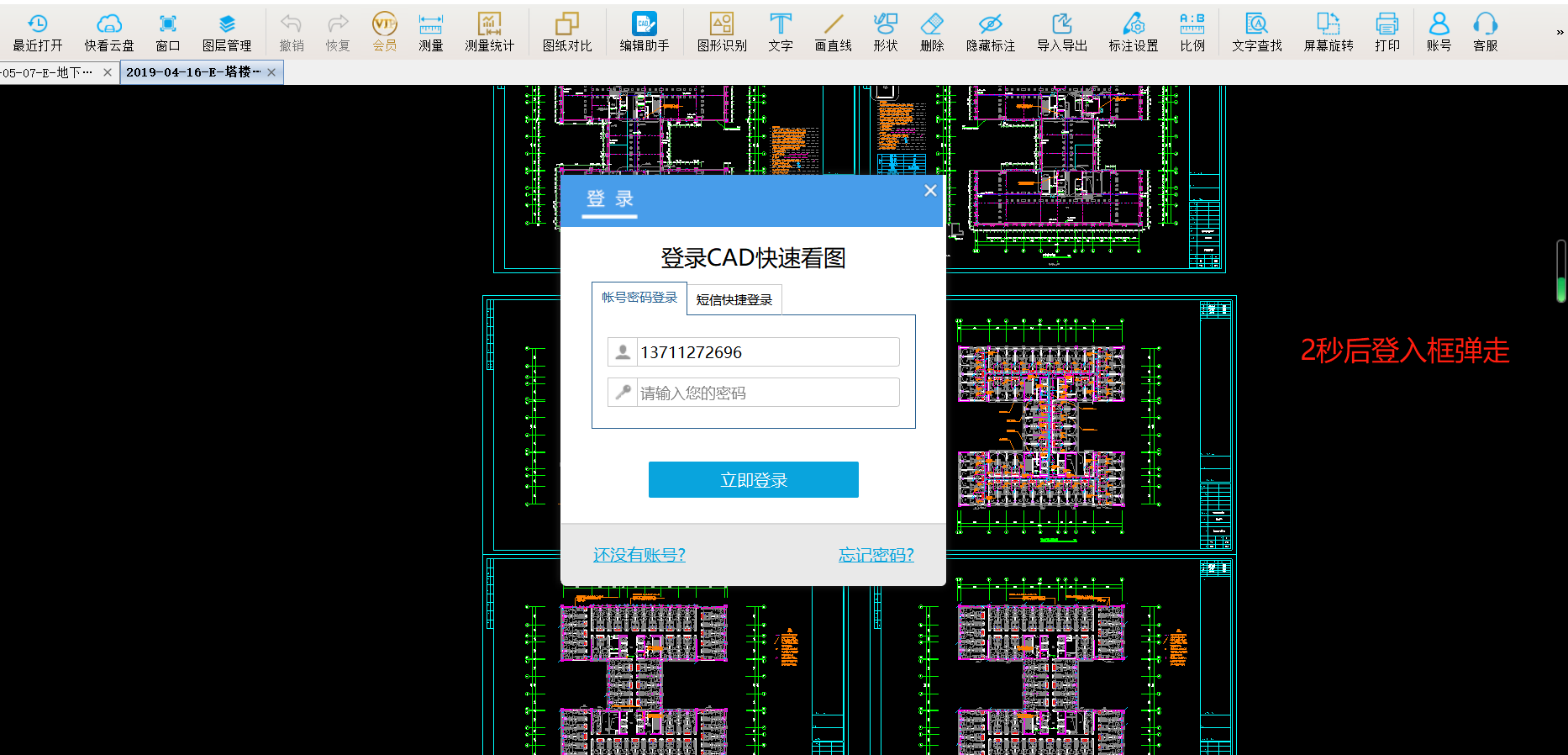Close the 05-07-E-地下 drawing tab
1568x755 pixels.
(108, 72)
